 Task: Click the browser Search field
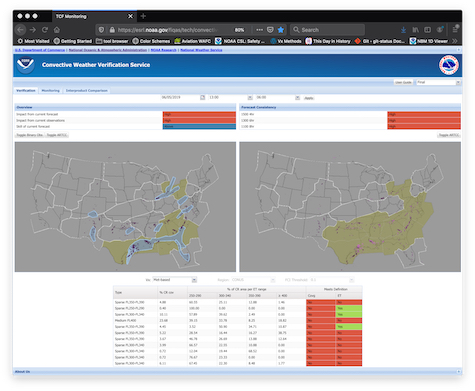[327, 30]
